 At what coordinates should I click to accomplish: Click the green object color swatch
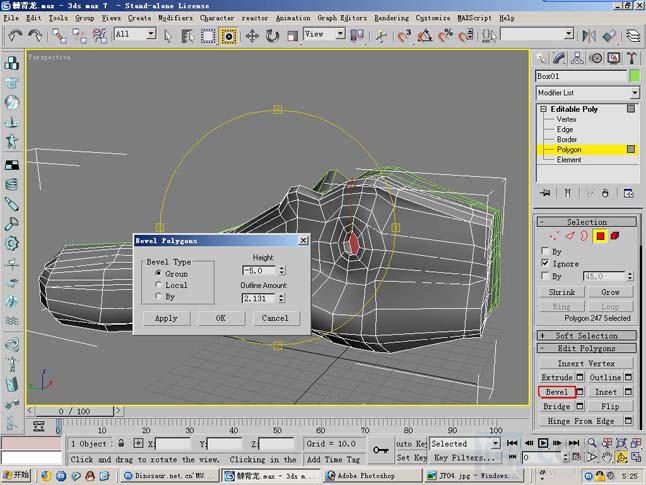coord(635,76)
